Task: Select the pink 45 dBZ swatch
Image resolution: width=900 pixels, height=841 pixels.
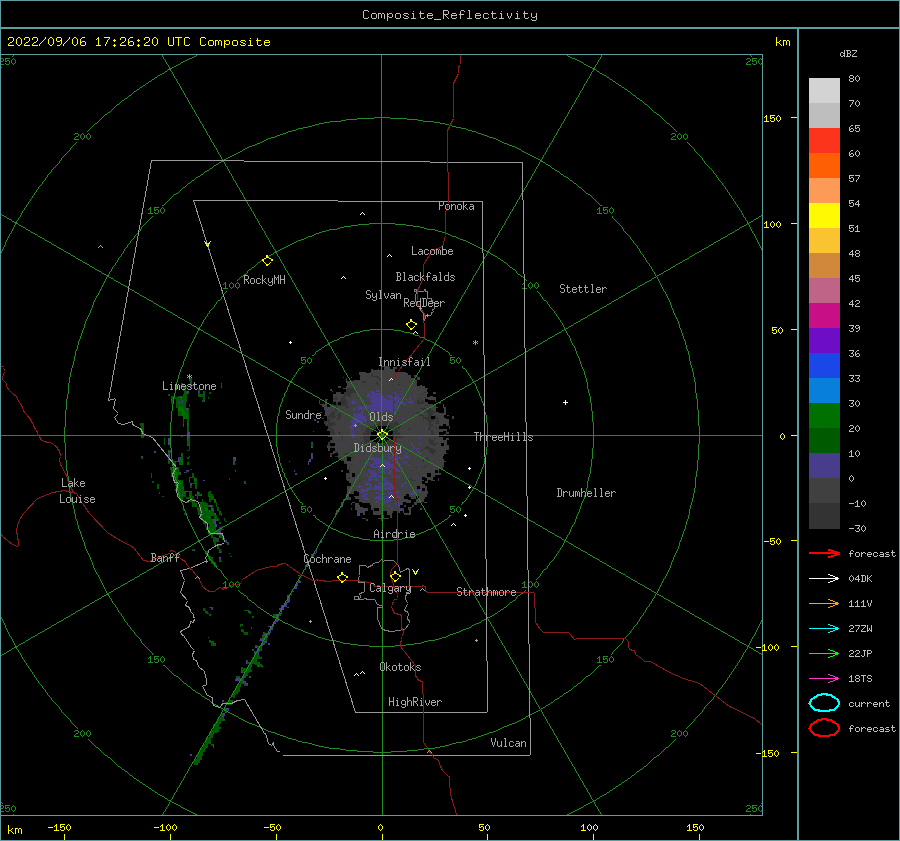Action: tap(824, 290)
